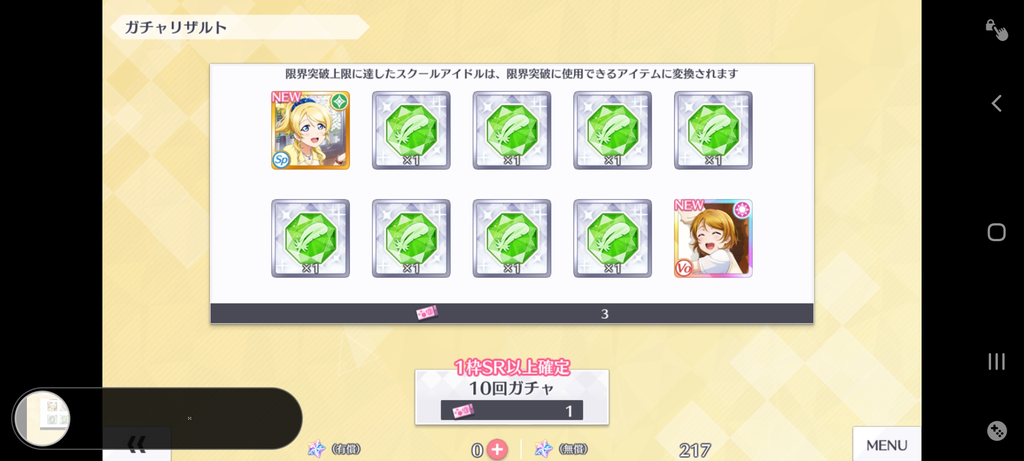Open the MENU button
The image size is (1024, 461).
coord(886,445)
